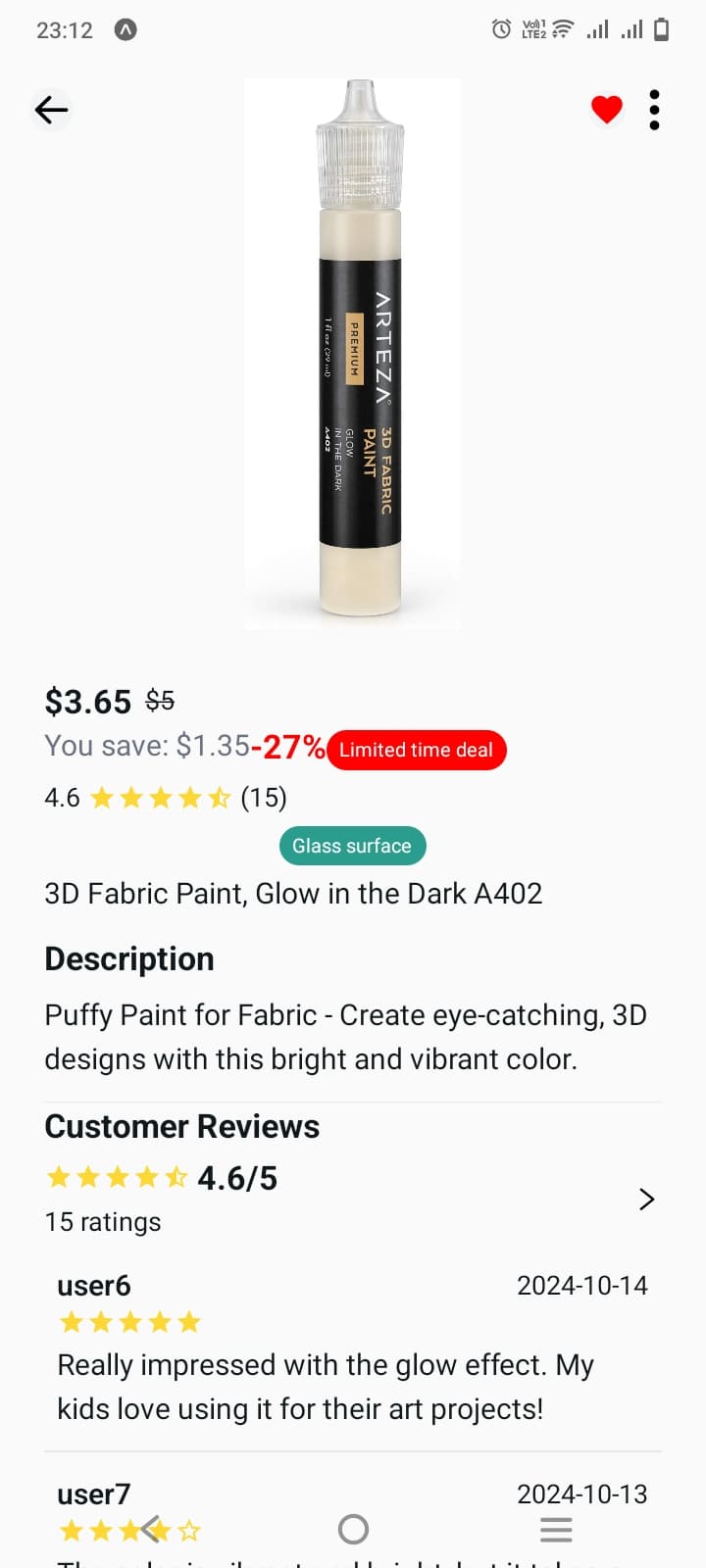Open the three-dot overflow menu

coord(654,110)
